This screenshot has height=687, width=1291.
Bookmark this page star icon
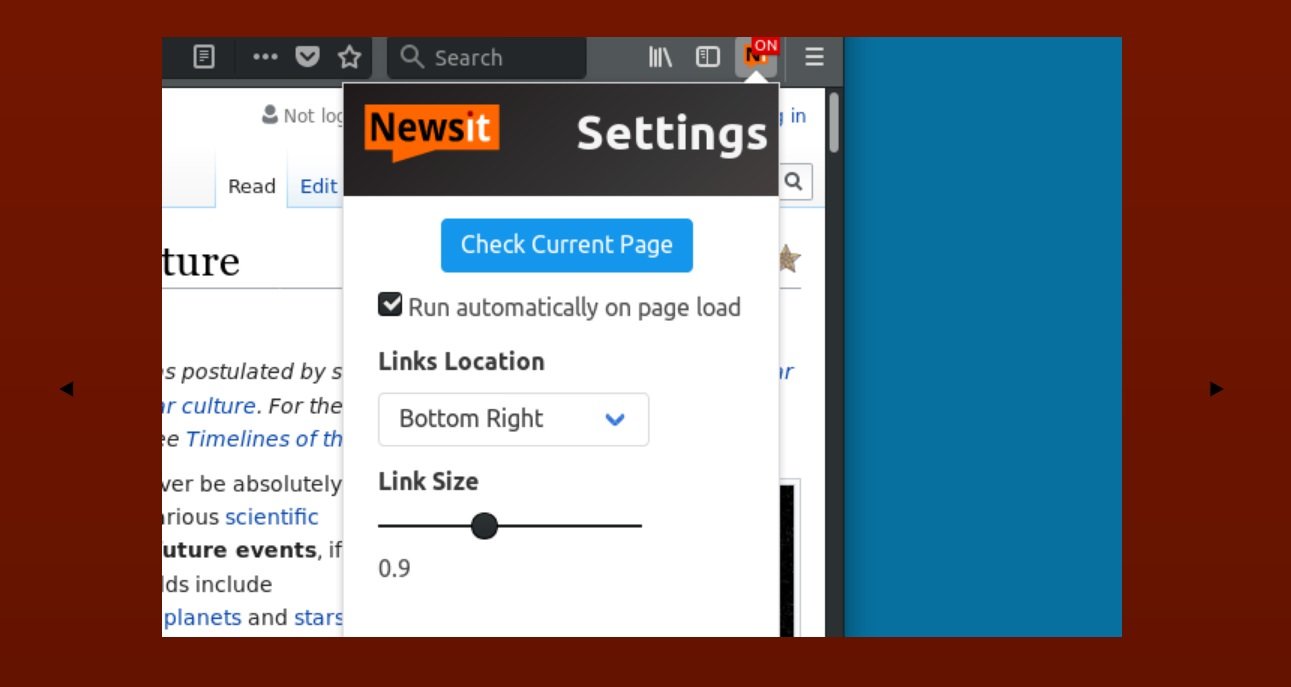pos(349,57)
